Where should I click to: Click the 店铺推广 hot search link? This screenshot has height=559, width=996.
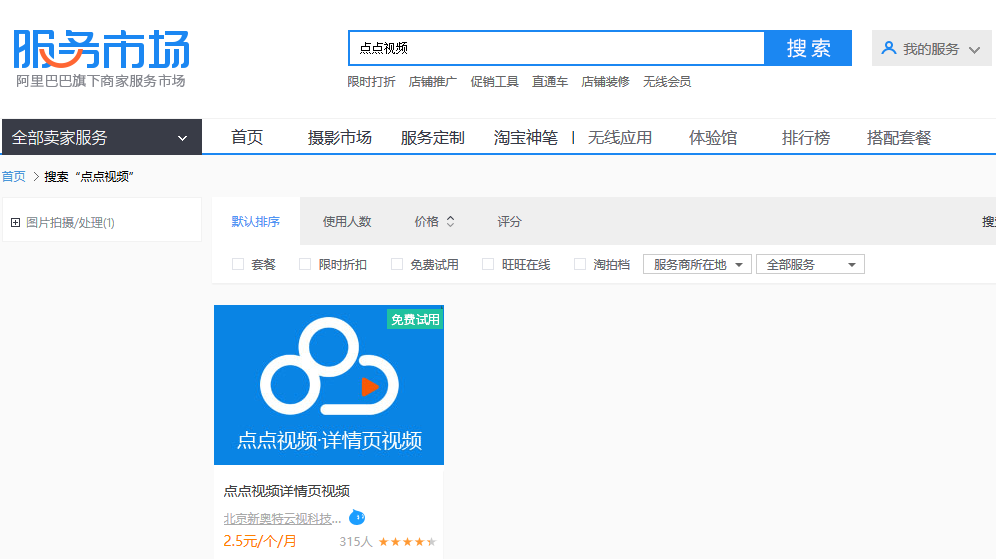click(433, 81)
